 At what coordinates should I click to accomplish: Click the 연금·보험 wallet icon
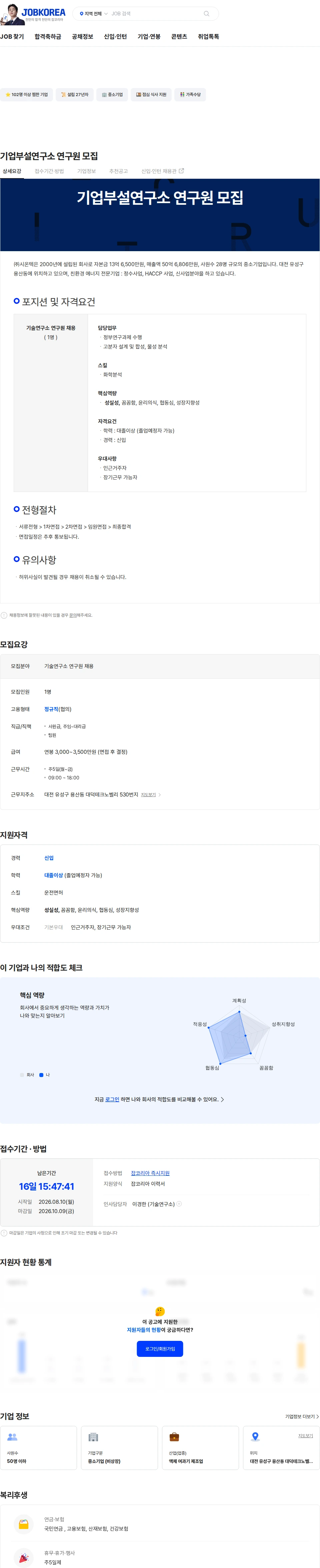tap(24, 1524)
